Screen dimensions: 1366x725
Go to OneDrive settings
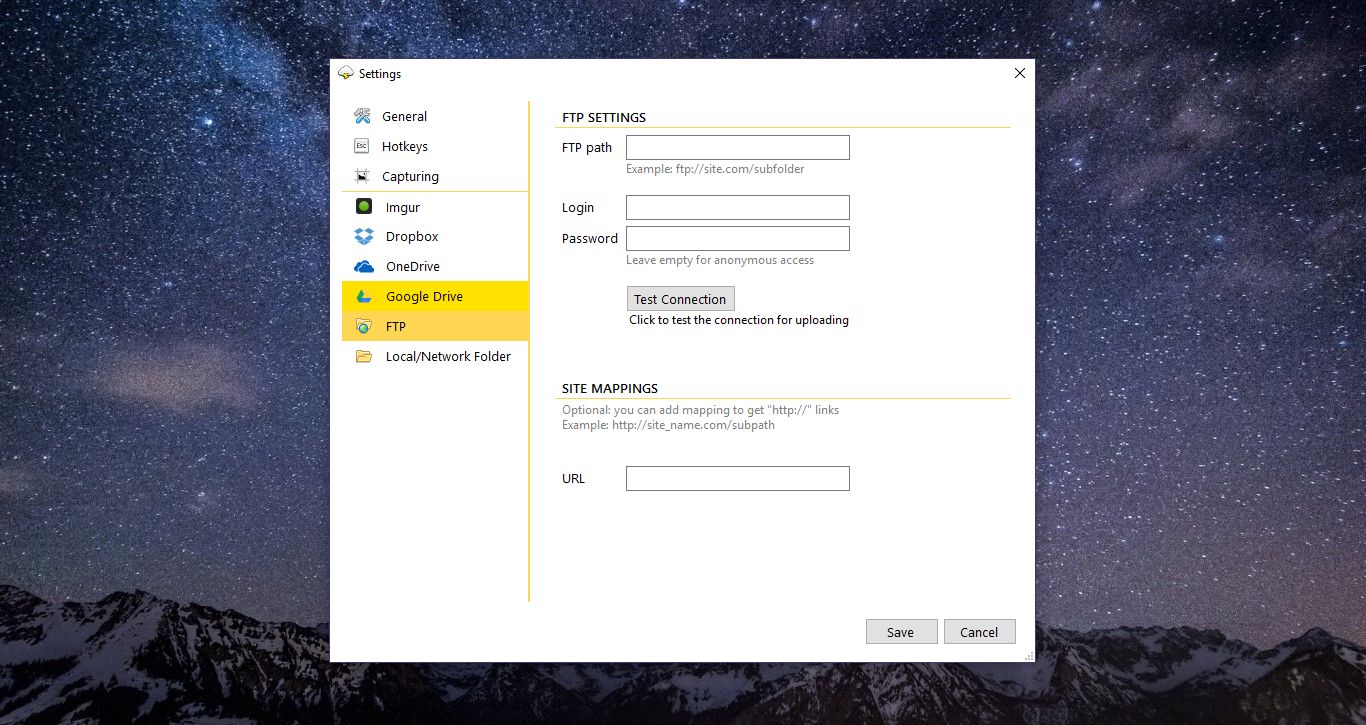coord(435,267)
